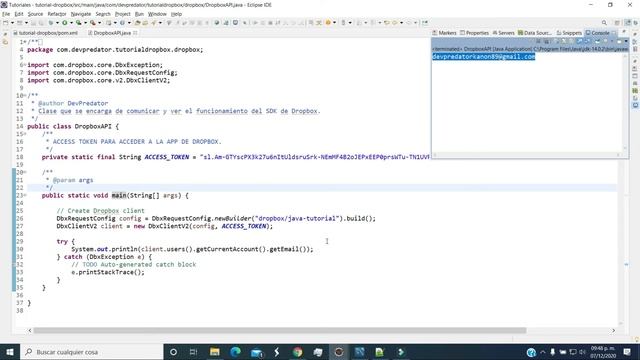The width and height of the screenshot is (640, 360).
Task: Click the Run Last Tool external tools icon
Action: pyautogui.click(x=93, y=23)
